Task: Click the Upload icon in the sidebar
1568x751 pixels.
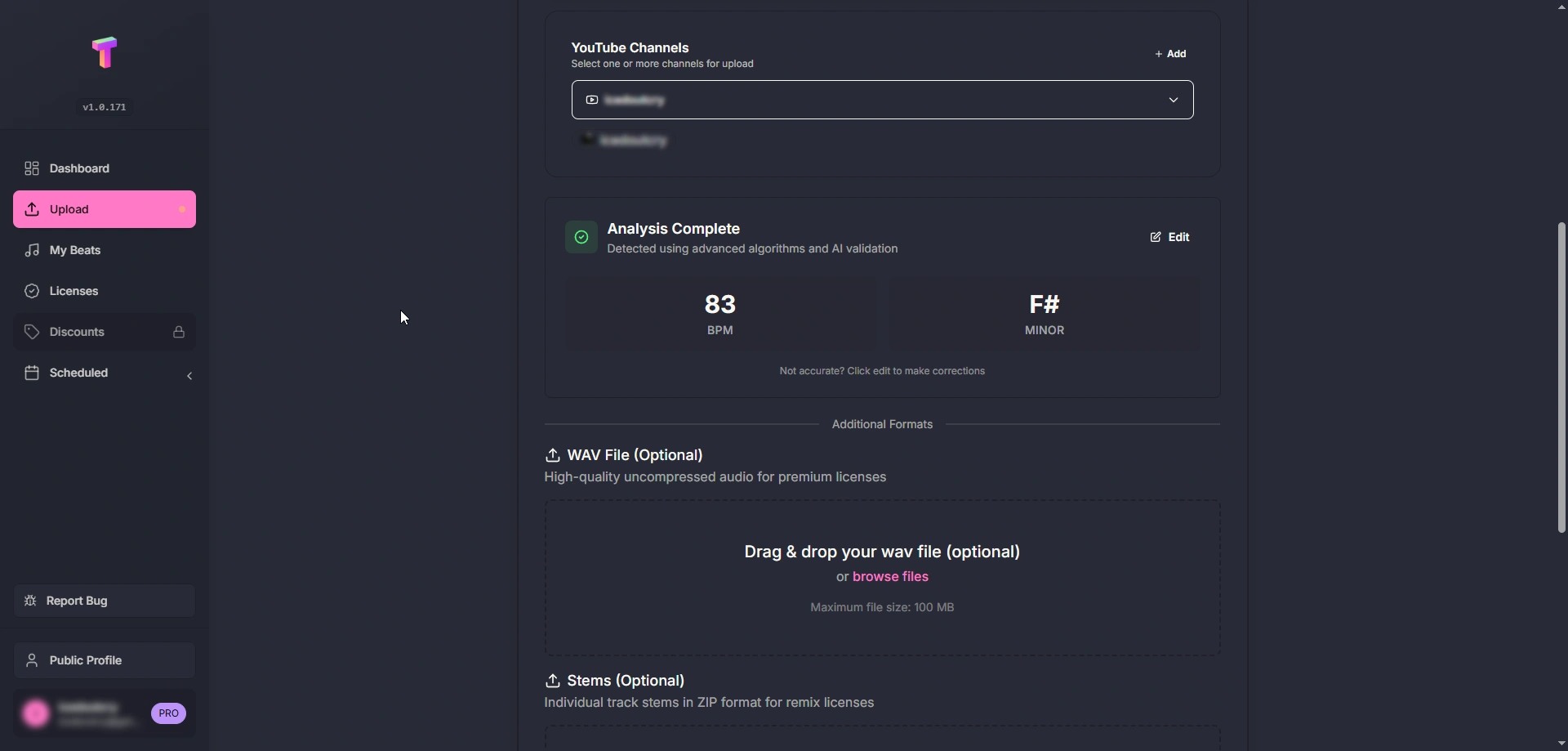Action: [32, 209]
